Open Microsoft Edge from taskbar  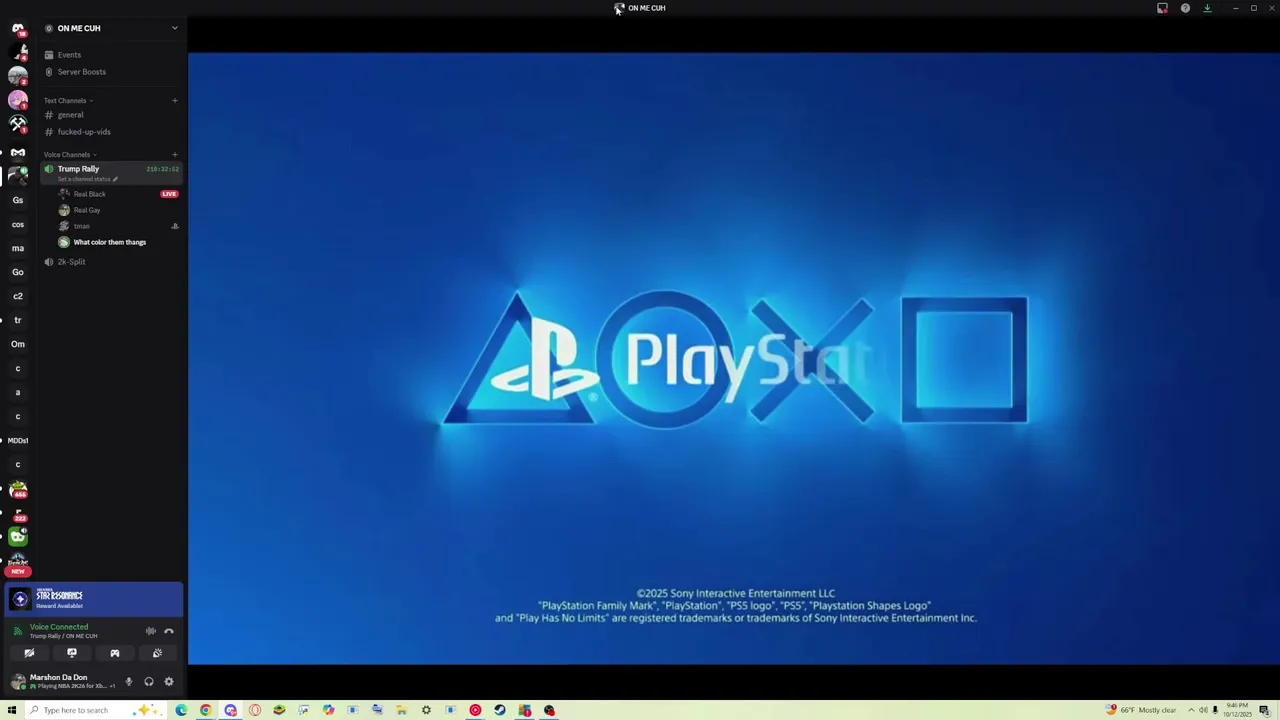pos(181,710)
